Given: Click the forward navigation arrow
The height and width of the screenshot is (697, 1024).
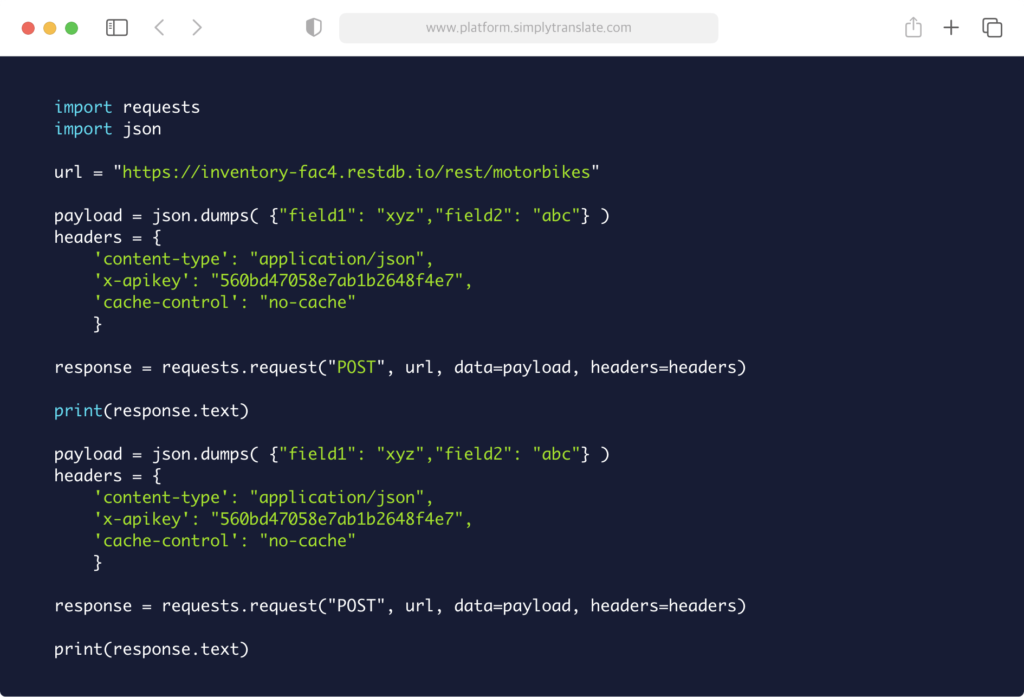Looking at the screenshot, I should pyautogui.click(x=197, y=27).
